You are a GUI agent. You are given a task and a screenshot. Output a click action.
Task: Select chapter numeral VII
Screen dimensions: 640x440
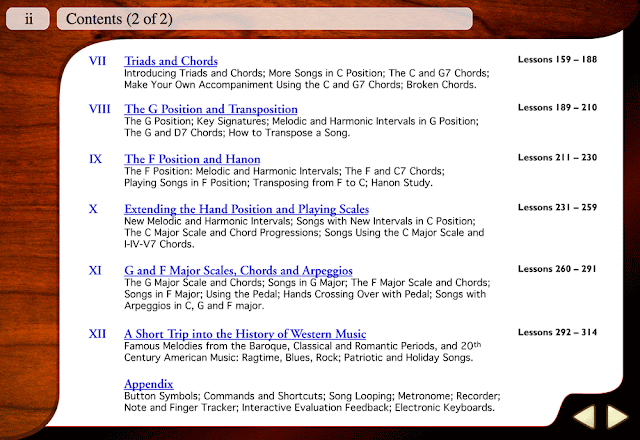[97, 61]
